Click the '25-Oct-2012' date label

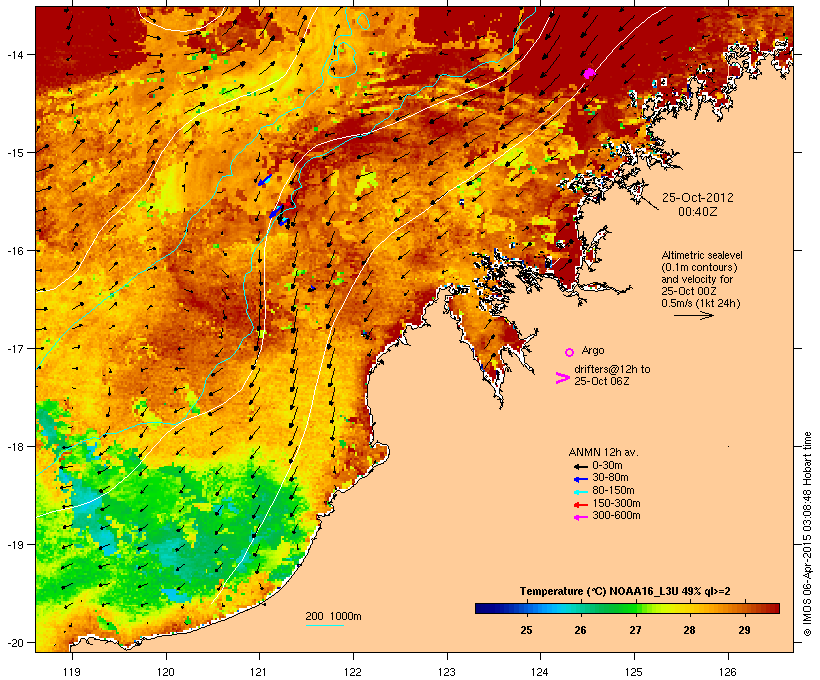tap(698, 198)
